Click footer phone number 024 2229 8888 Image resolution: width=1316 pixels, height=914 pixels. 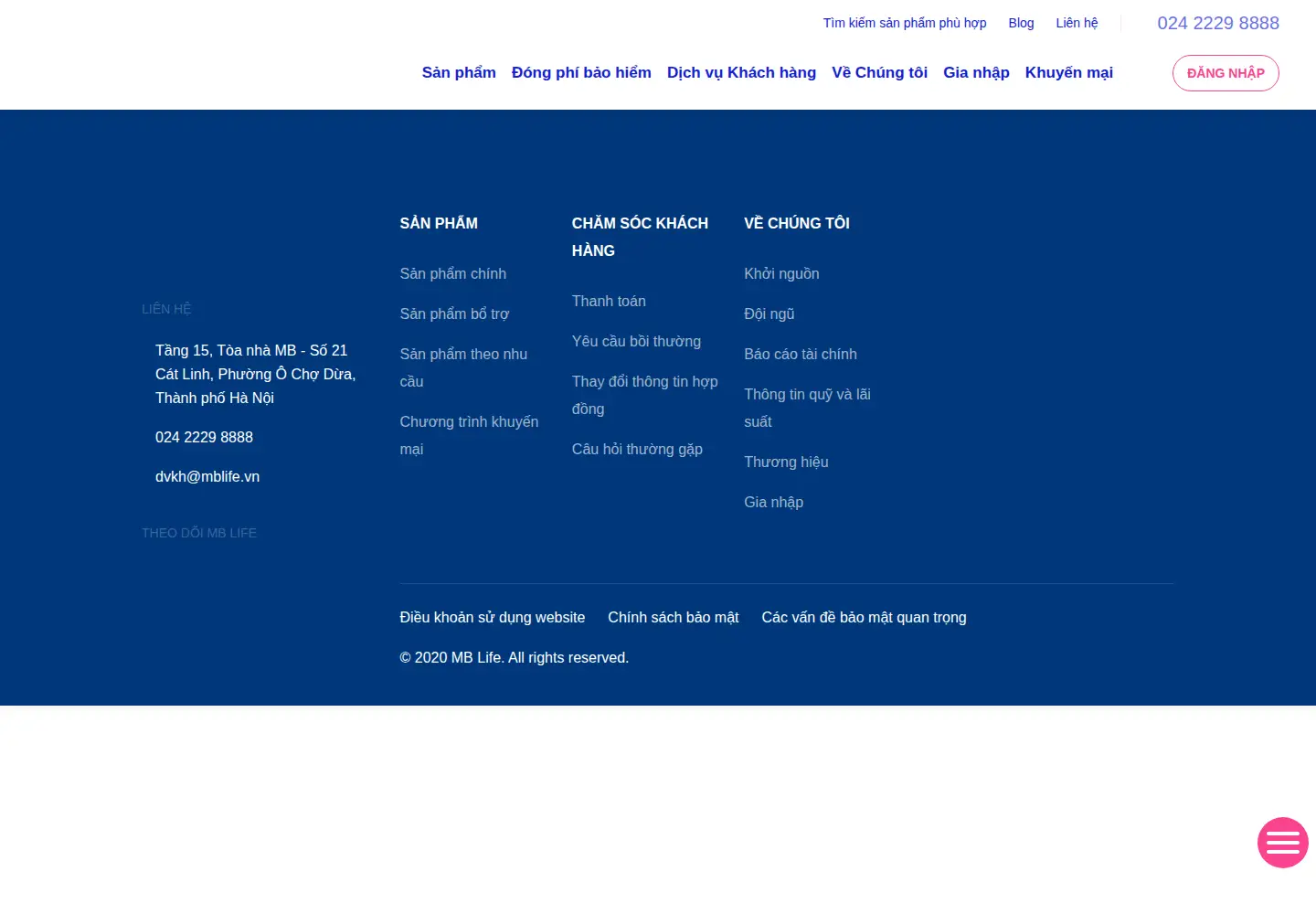pyautogui.click(x=204, y=437)
